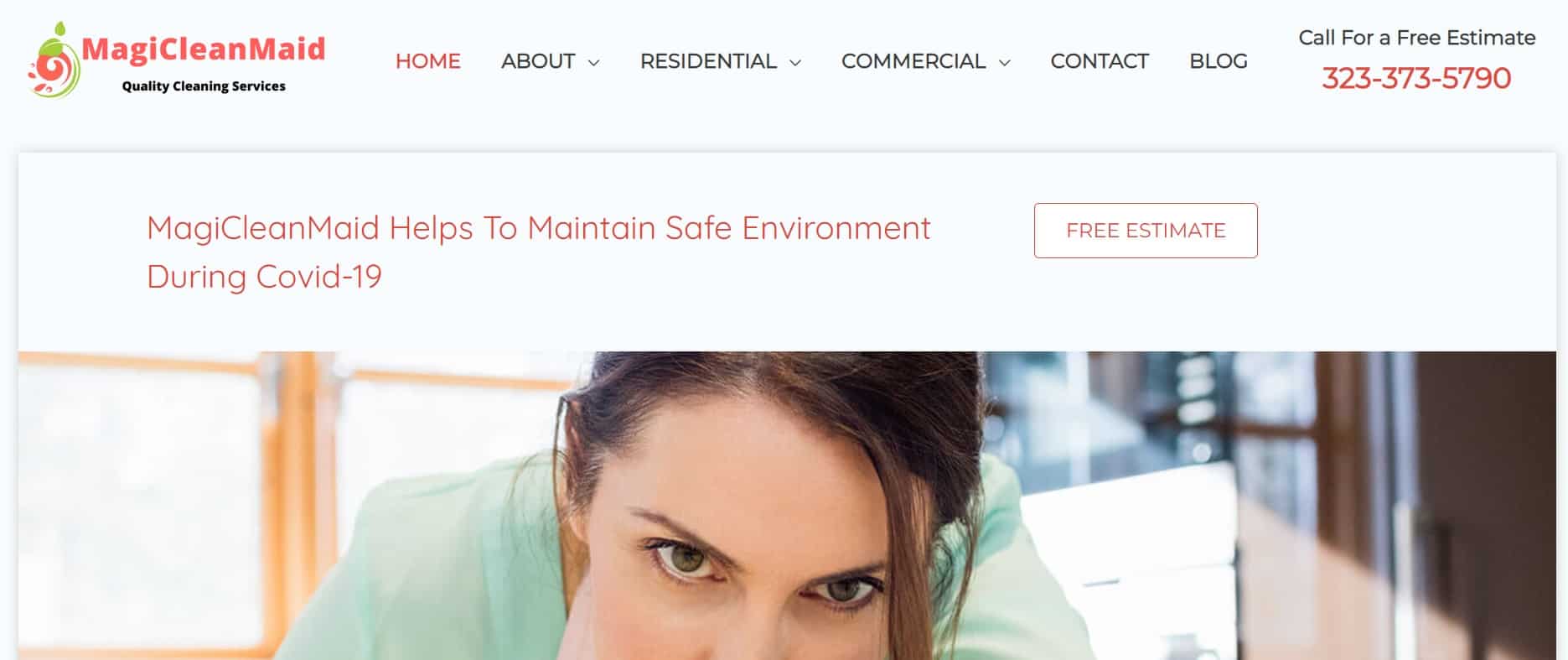The image size is (1568, 660).
Task: Click the MagiCleanMaid swirl logo icon
Action: point(54,60)
